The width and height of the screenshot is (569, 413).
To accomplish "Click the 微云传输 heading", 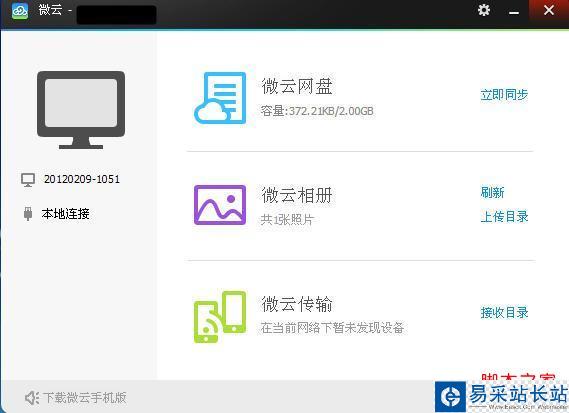I will [297, 304].
